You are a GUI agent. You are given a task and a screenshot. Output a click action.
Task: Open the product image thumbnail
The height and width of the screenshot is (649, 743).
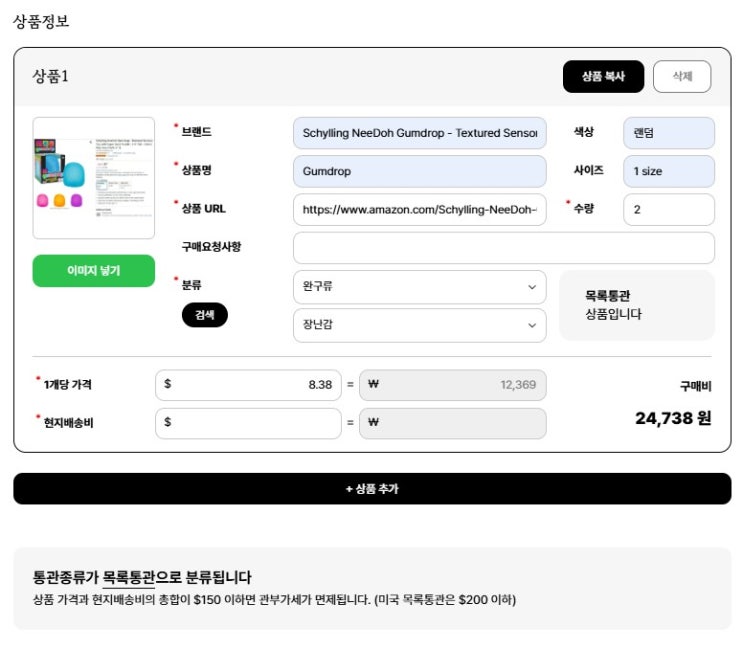93,178
